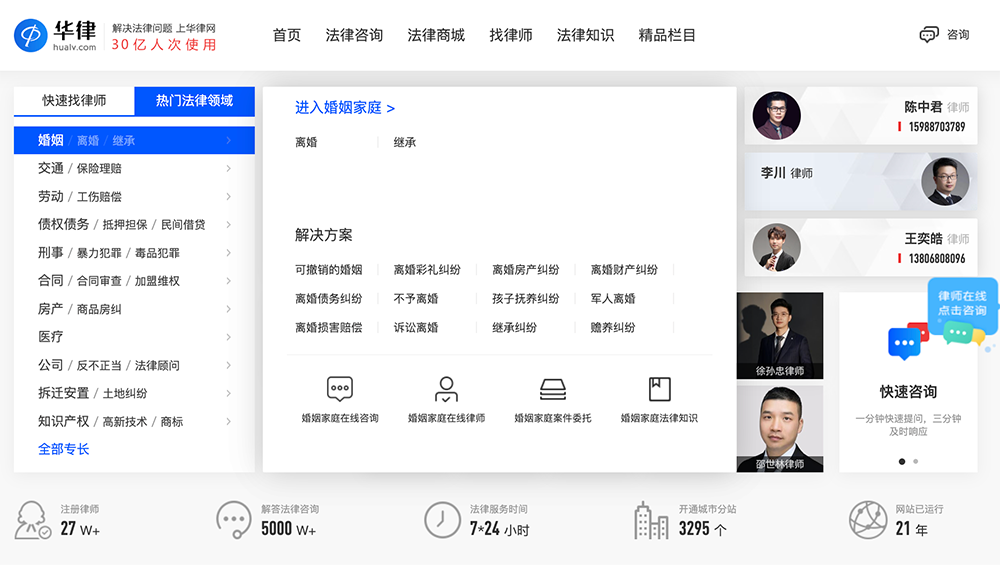Click the 婚姻家庭在线律师 person icon

click(x=446, y=389)
